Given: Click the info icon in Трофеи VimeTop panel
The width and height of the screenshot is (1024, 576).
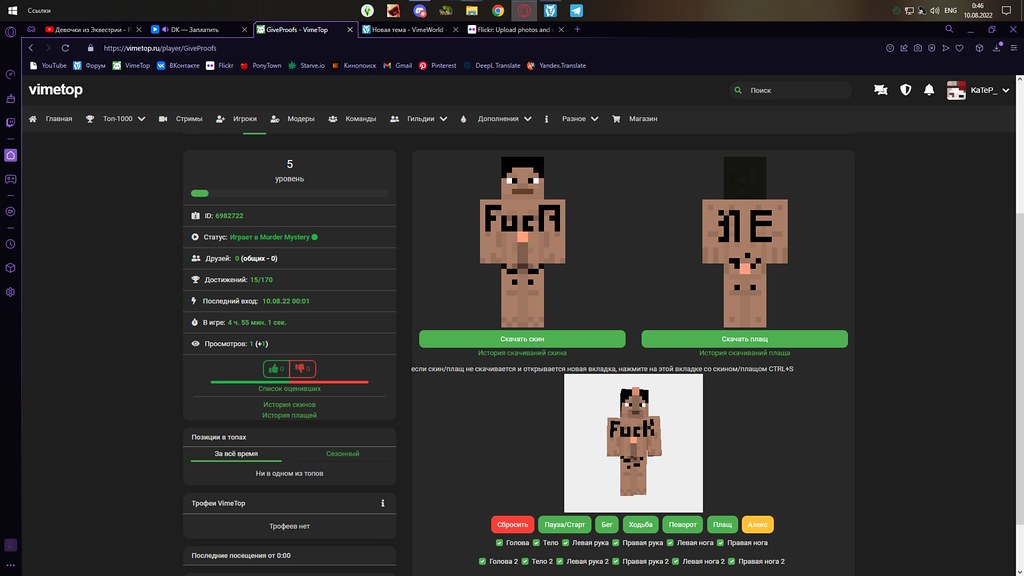Looking at the screenshot, I should pos(383,504).
